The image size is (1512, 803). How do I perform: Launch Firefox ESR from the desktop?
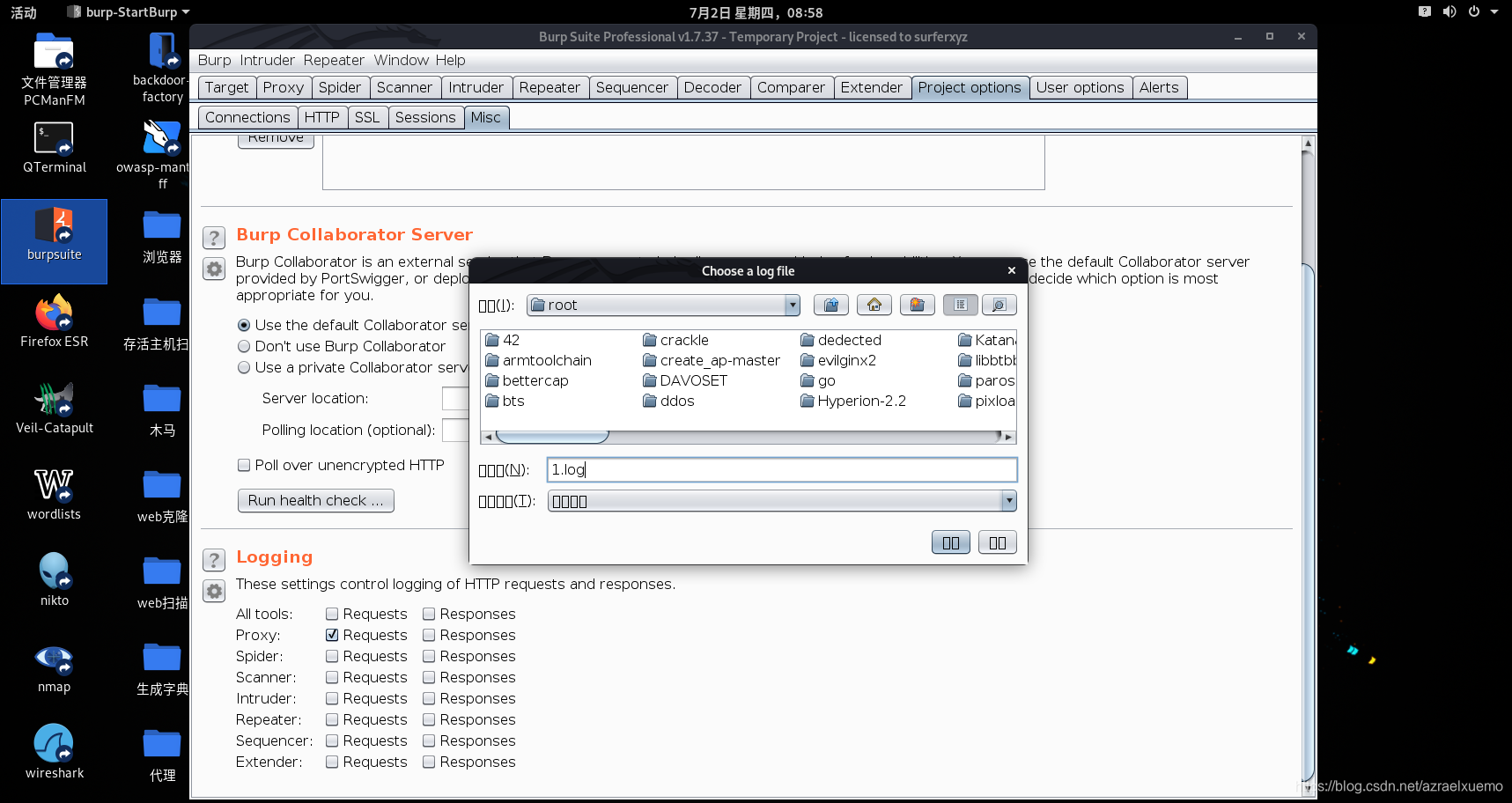(54, 321)
